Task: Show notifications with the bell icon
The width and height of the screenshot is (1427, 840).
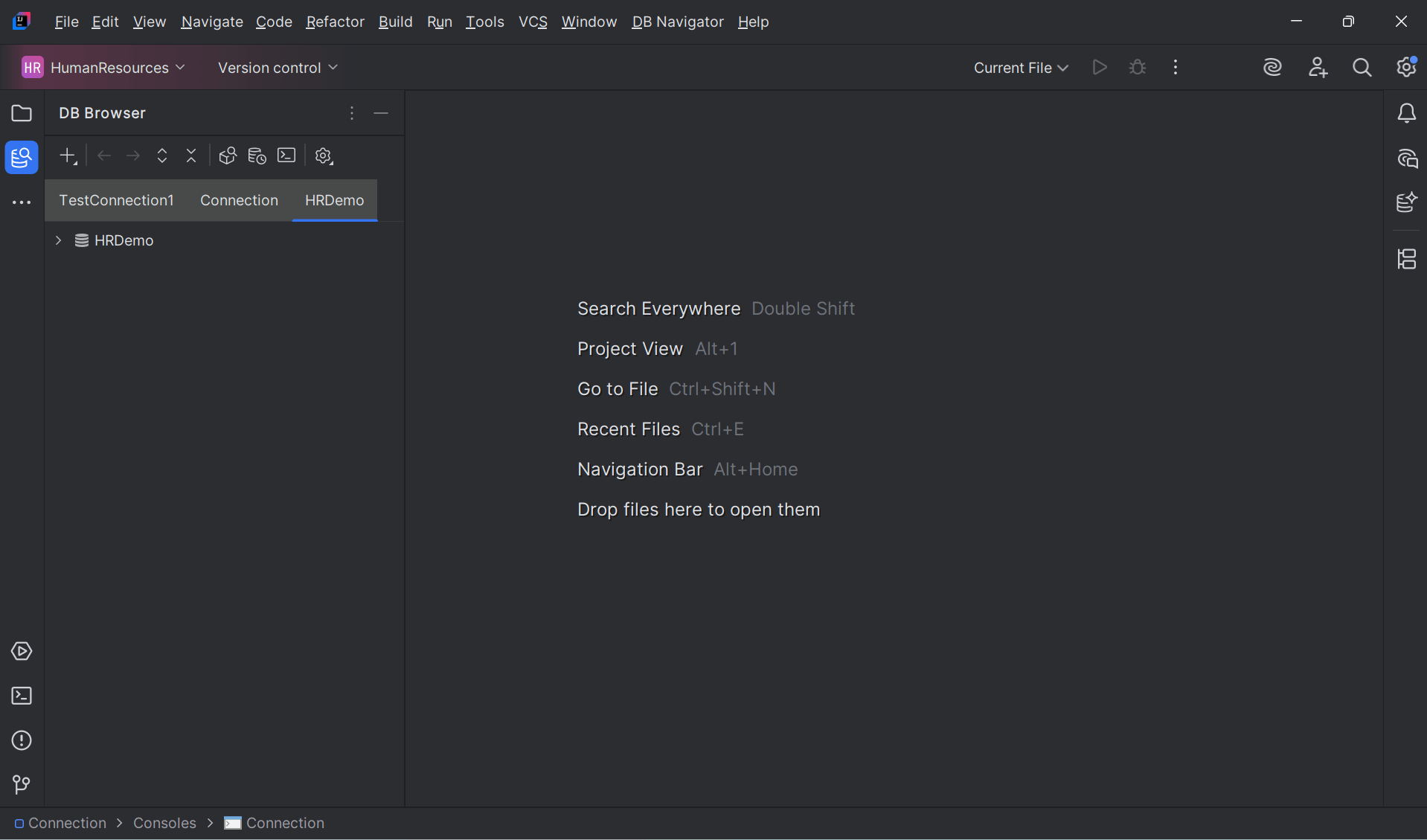Action: tap(1407, 113)
